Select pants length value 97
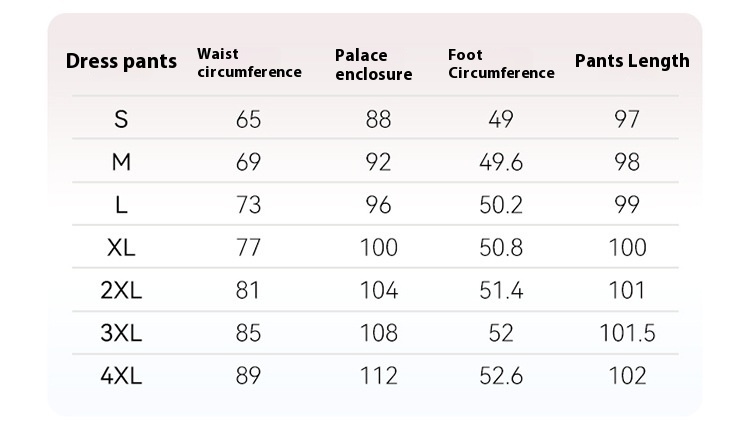This screenshot has width=750, height=442. click(x=627, y=120)
